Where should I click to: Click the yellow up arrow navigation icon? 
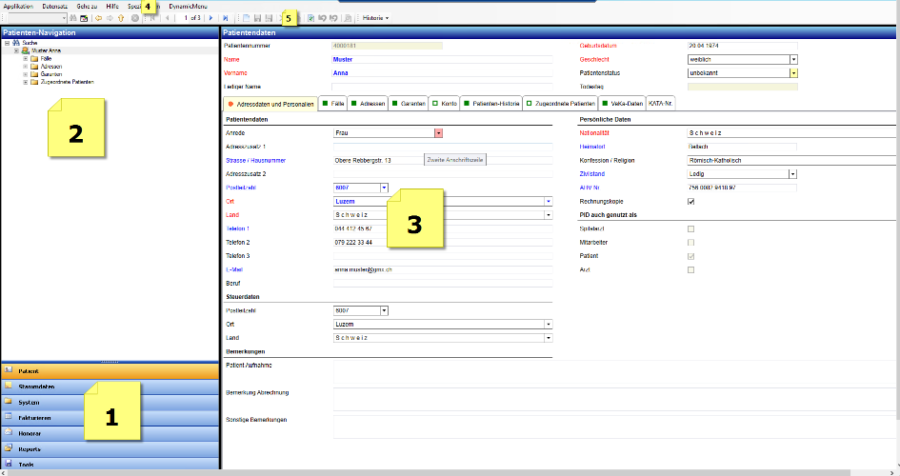tap(122, 19)
